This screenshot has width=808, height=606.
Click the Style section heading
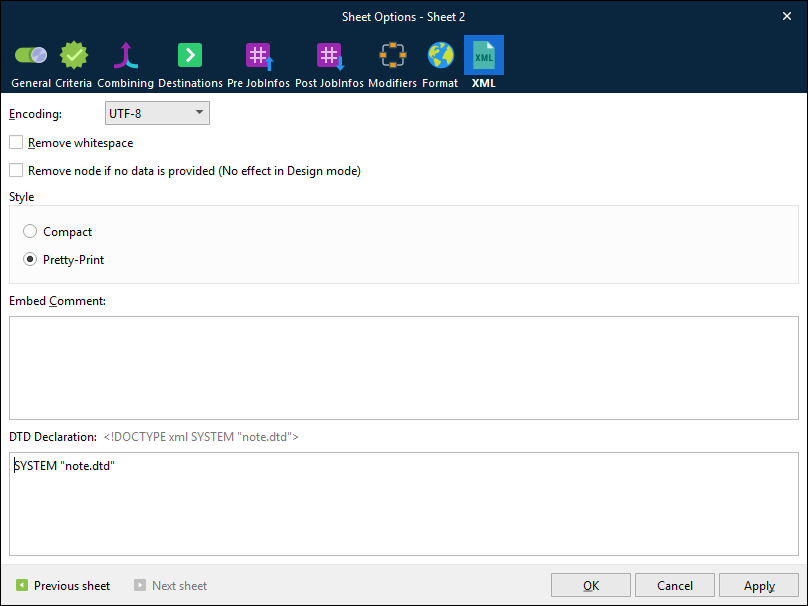[22, 197]
